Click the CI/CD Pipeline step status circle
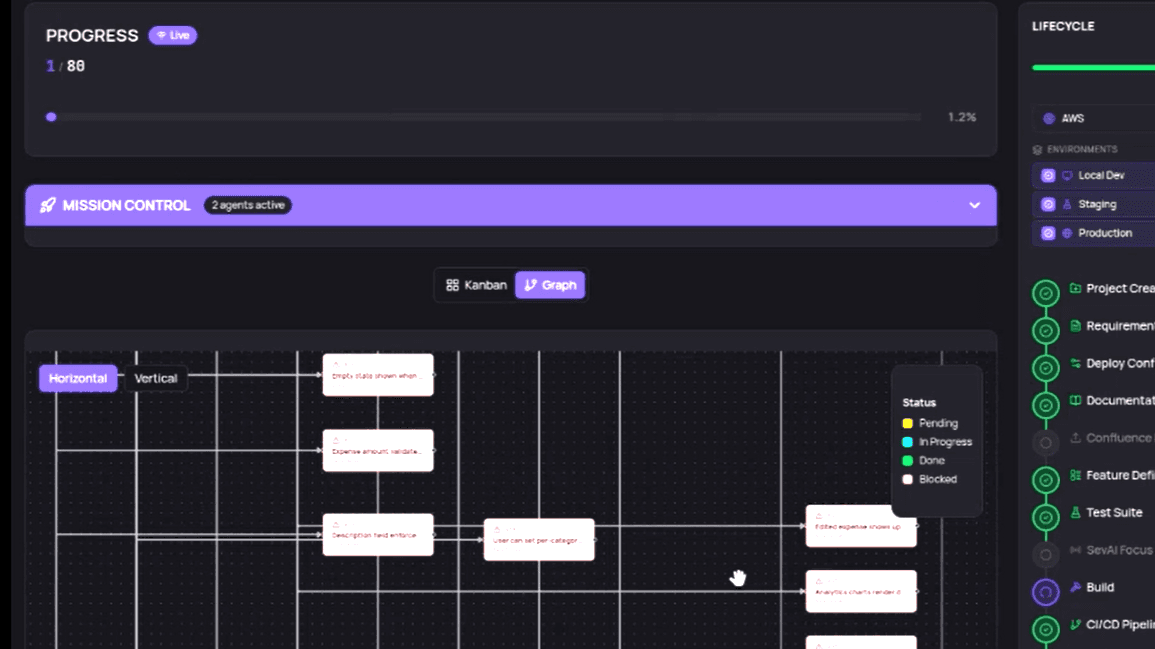Image resolution: width=1155 pixels, height=649 pixels. click(1045, 629)
